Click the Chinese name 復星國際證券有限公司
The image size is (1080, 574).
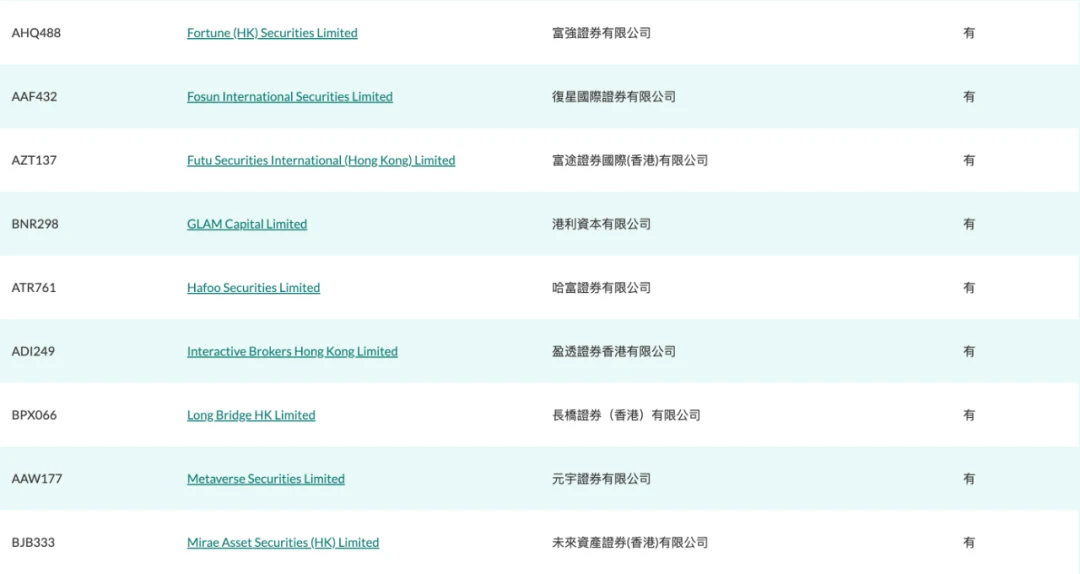(613, 97)
